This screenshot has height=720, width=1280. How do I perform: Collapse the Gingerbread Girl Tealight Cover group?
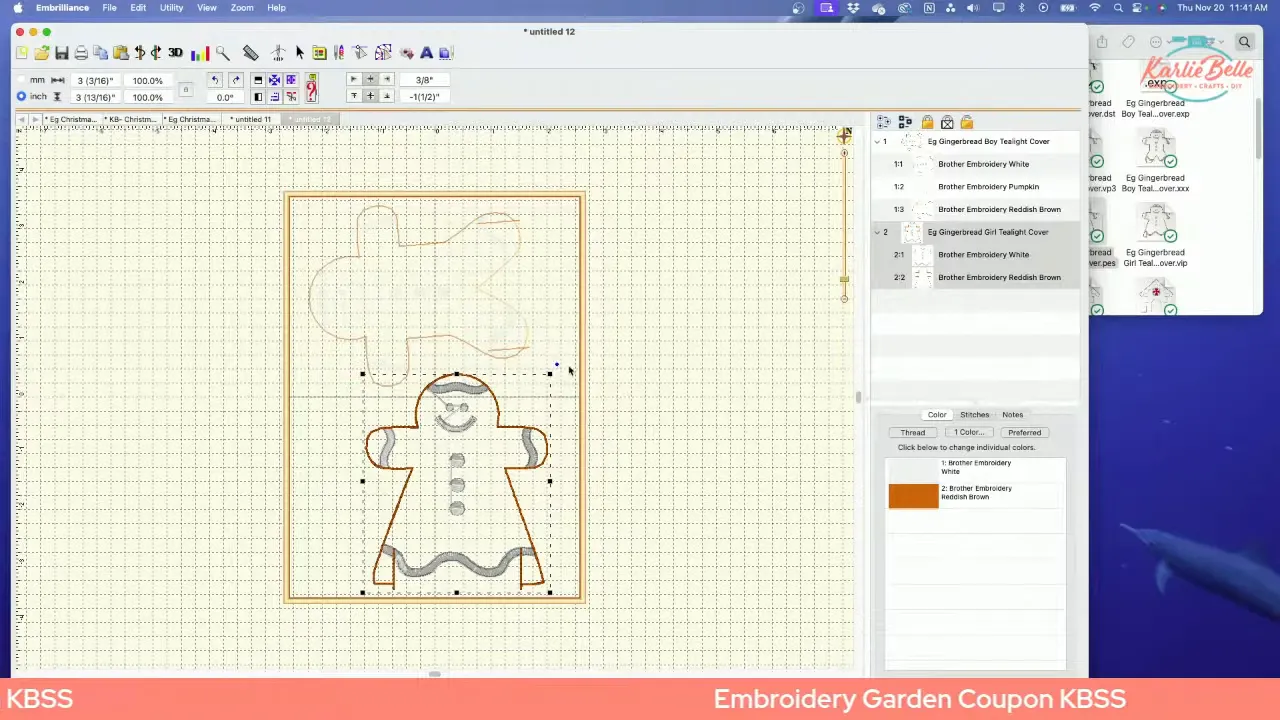pos(877,232)
